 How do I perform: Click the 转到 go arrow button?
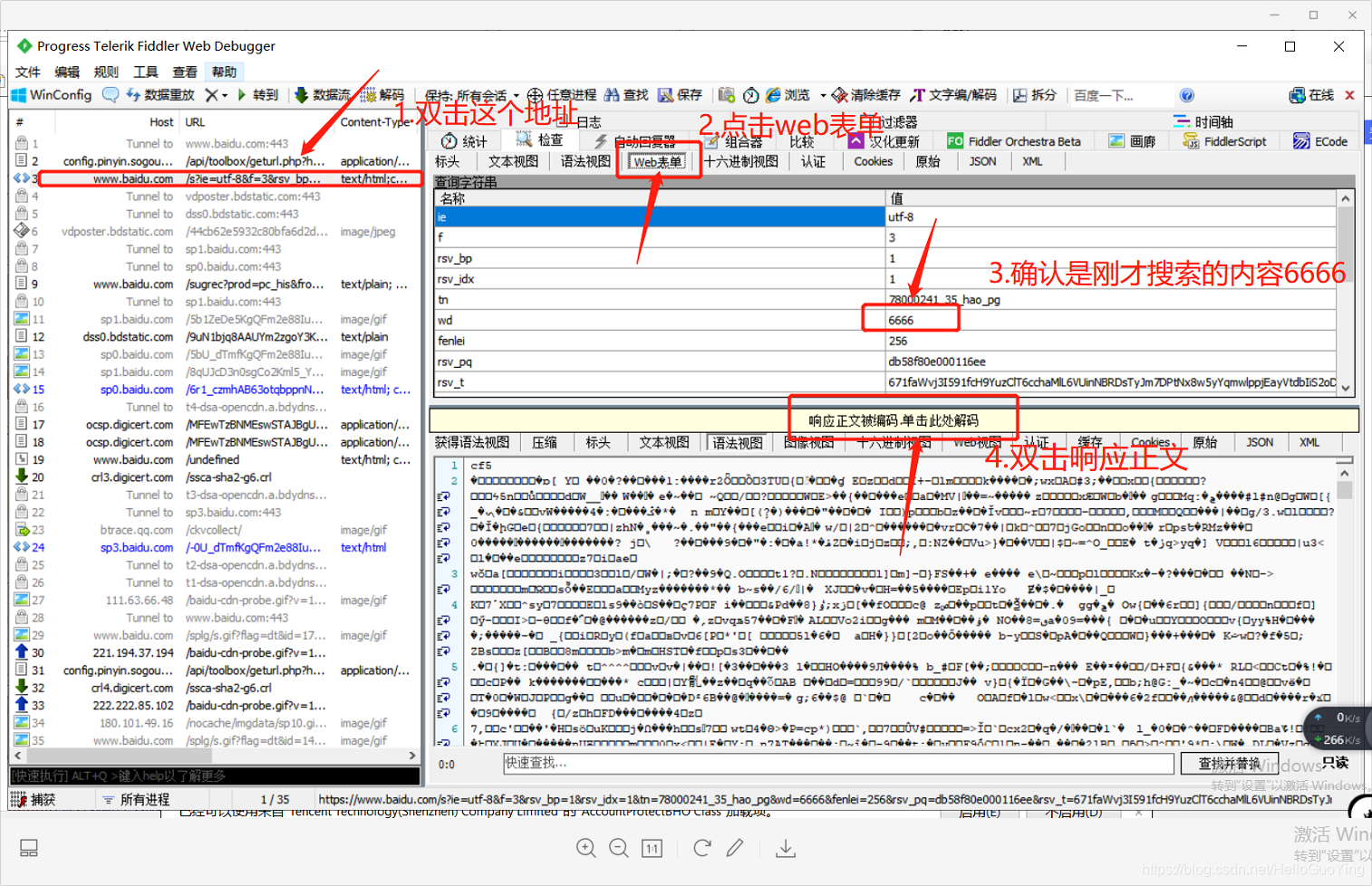click(x=257, y=95)
